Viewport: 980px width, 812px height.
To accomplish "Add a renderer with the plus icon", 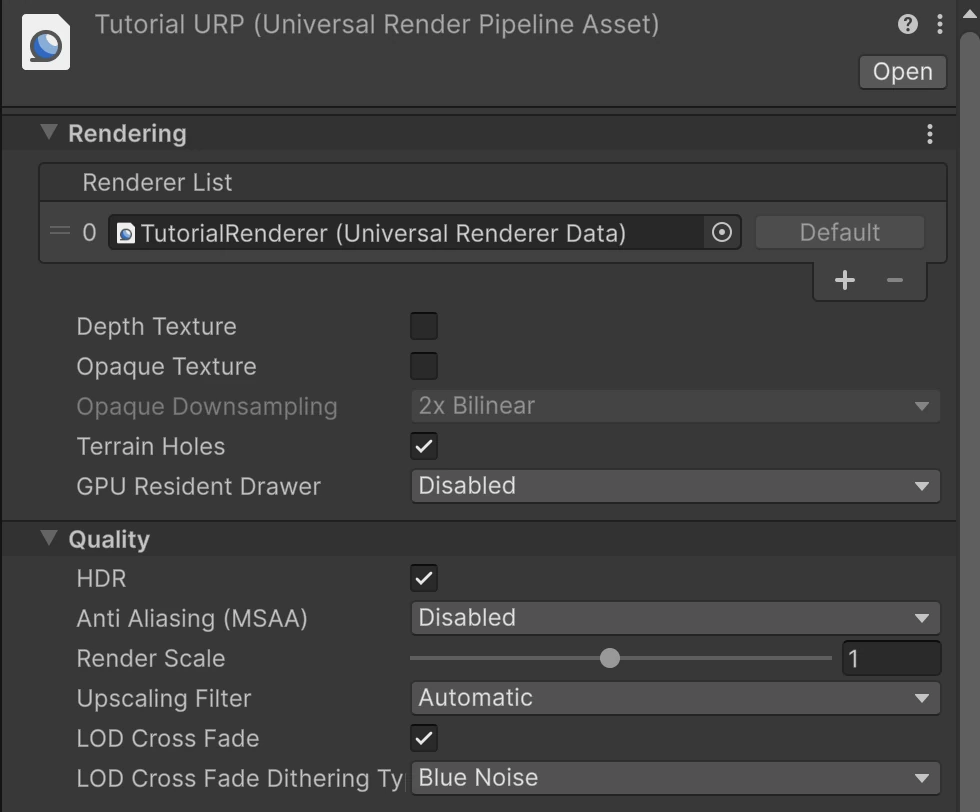I will (x=844, y=280).
